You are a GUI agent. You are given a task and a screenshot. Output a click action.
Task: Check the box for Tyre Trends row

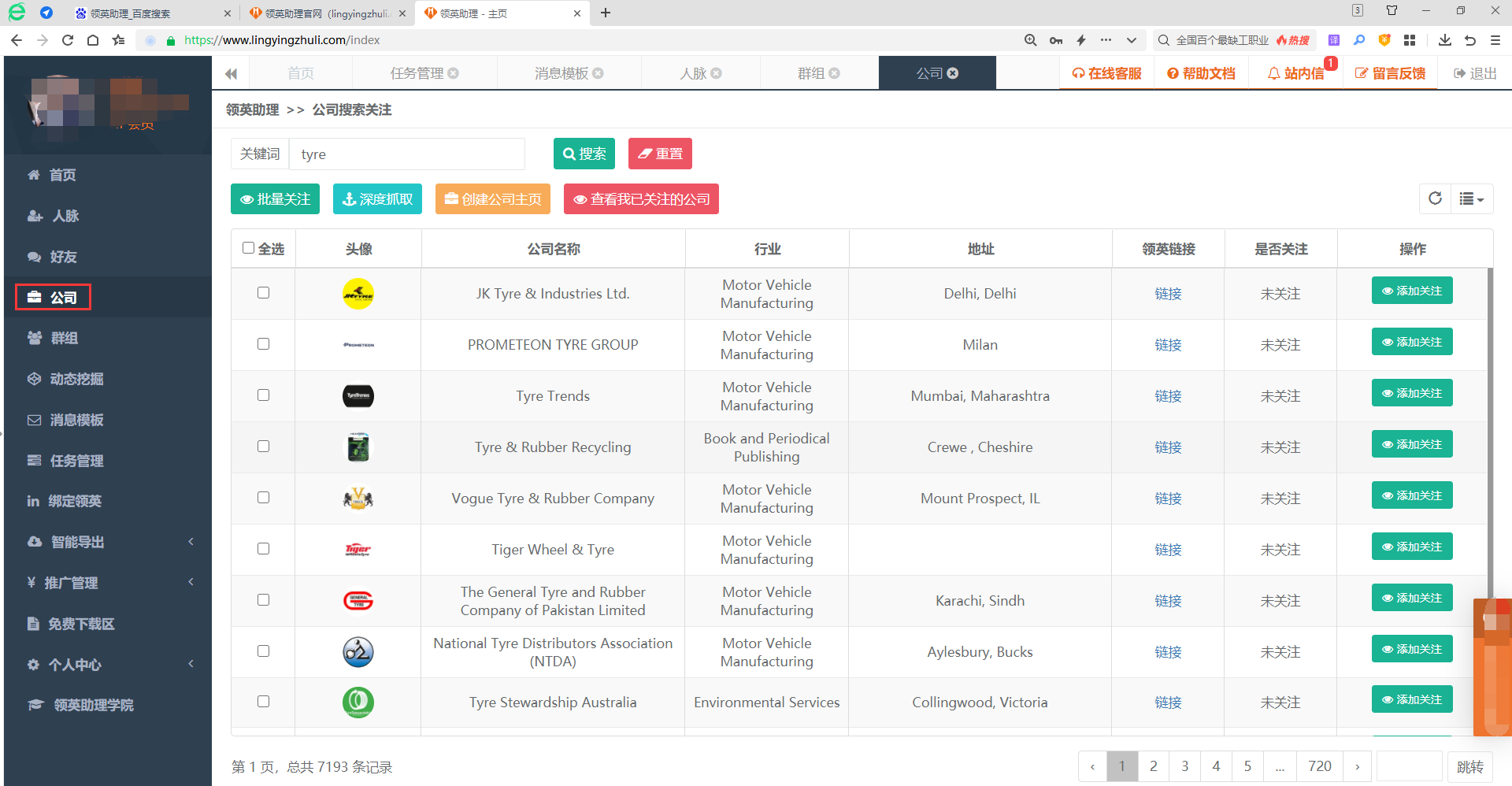263,395
